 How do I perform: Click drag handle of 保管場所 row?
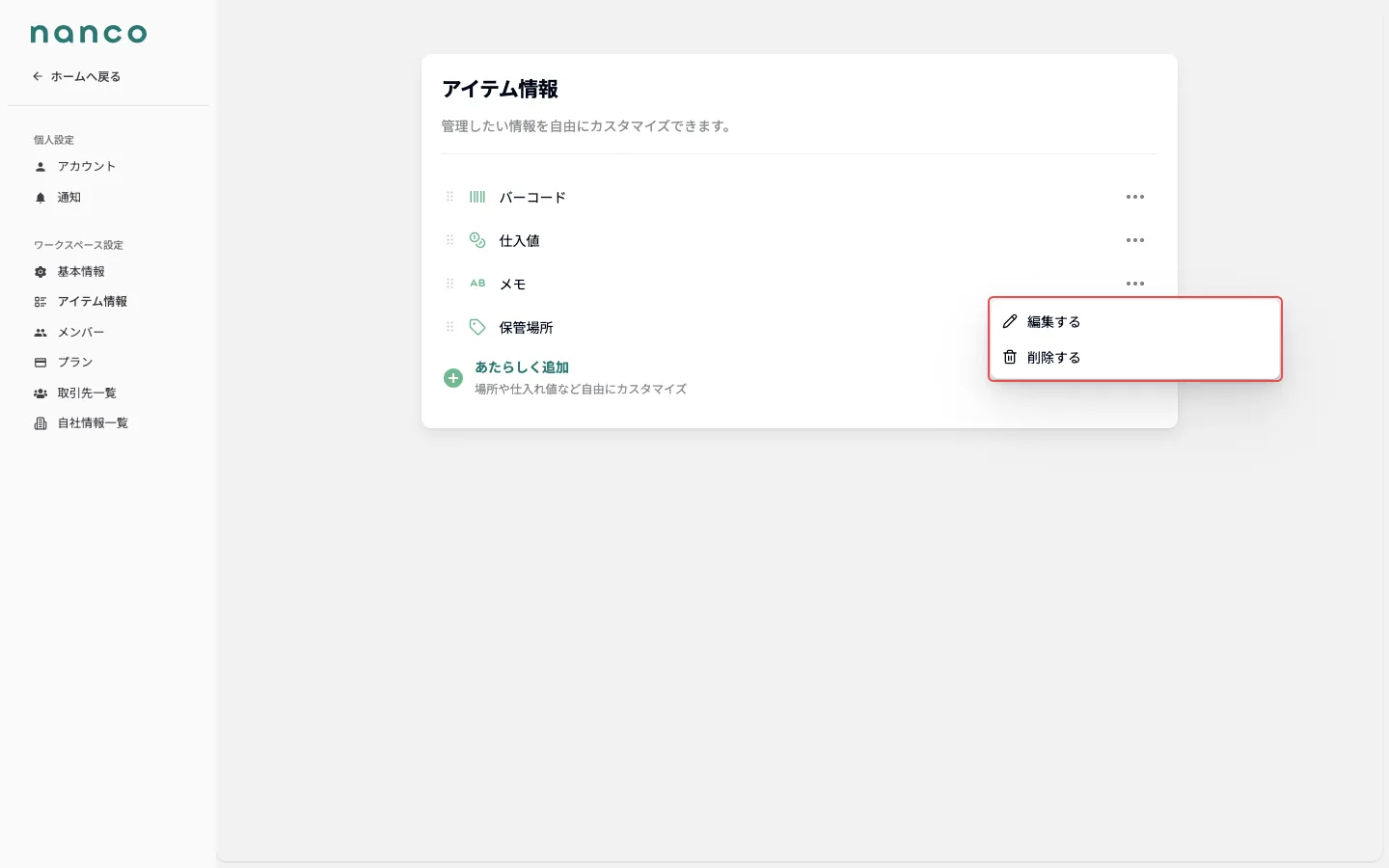pos(449,327)
